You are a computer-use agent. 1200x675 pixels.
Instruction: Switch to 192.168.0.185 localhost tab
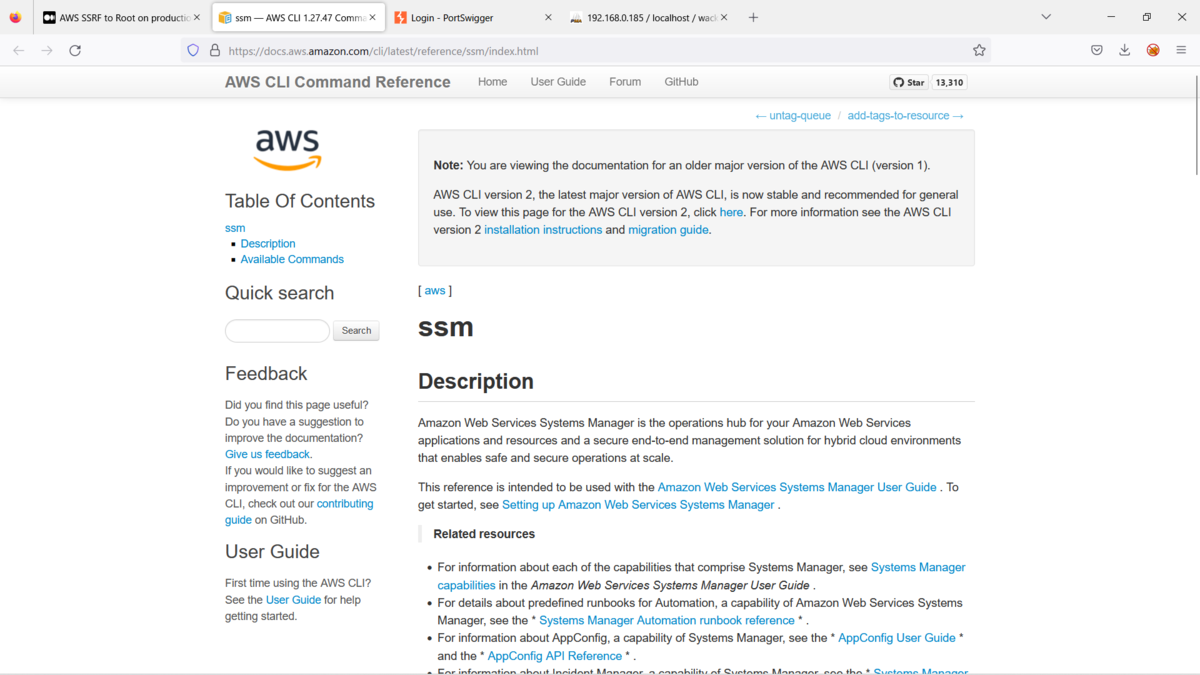[648, 17]
